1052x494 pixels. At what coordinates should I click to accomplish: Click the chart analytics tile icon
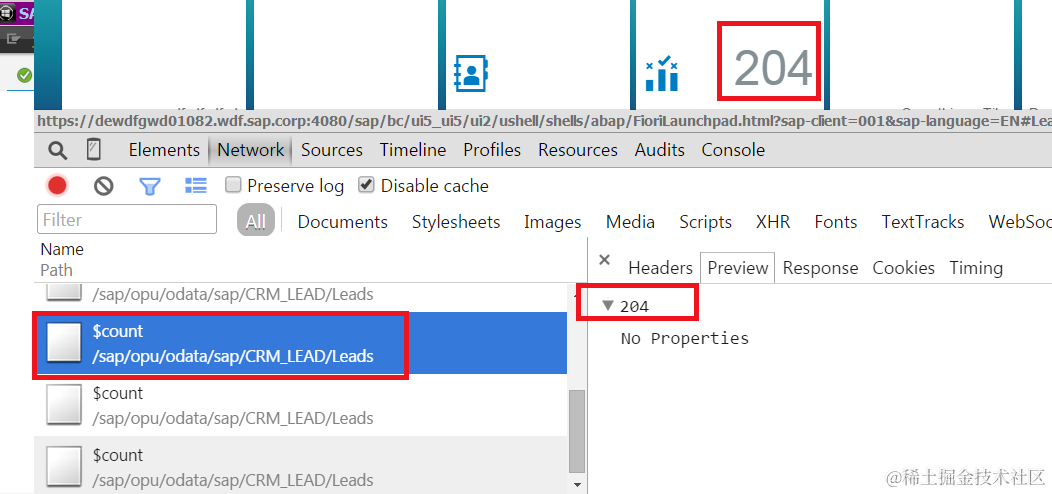pyautogui.click(x=662, y=74)
